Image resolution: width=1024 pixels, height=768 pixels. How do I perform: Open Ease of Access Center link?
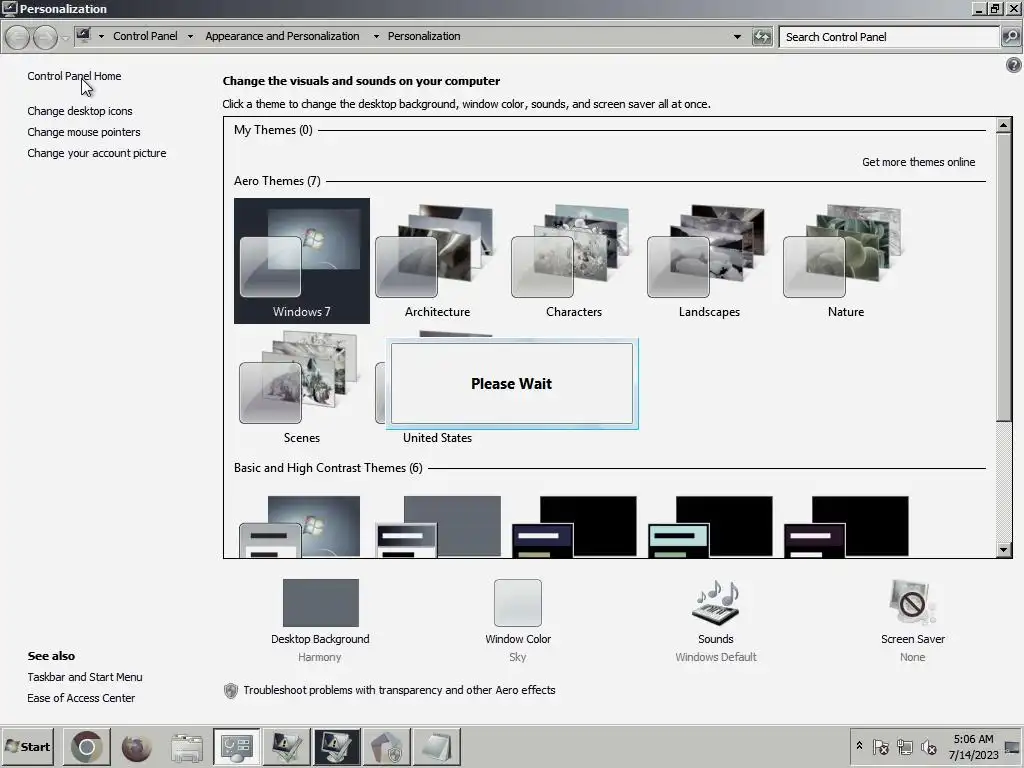pyautogui.click(x=81, y=698)
